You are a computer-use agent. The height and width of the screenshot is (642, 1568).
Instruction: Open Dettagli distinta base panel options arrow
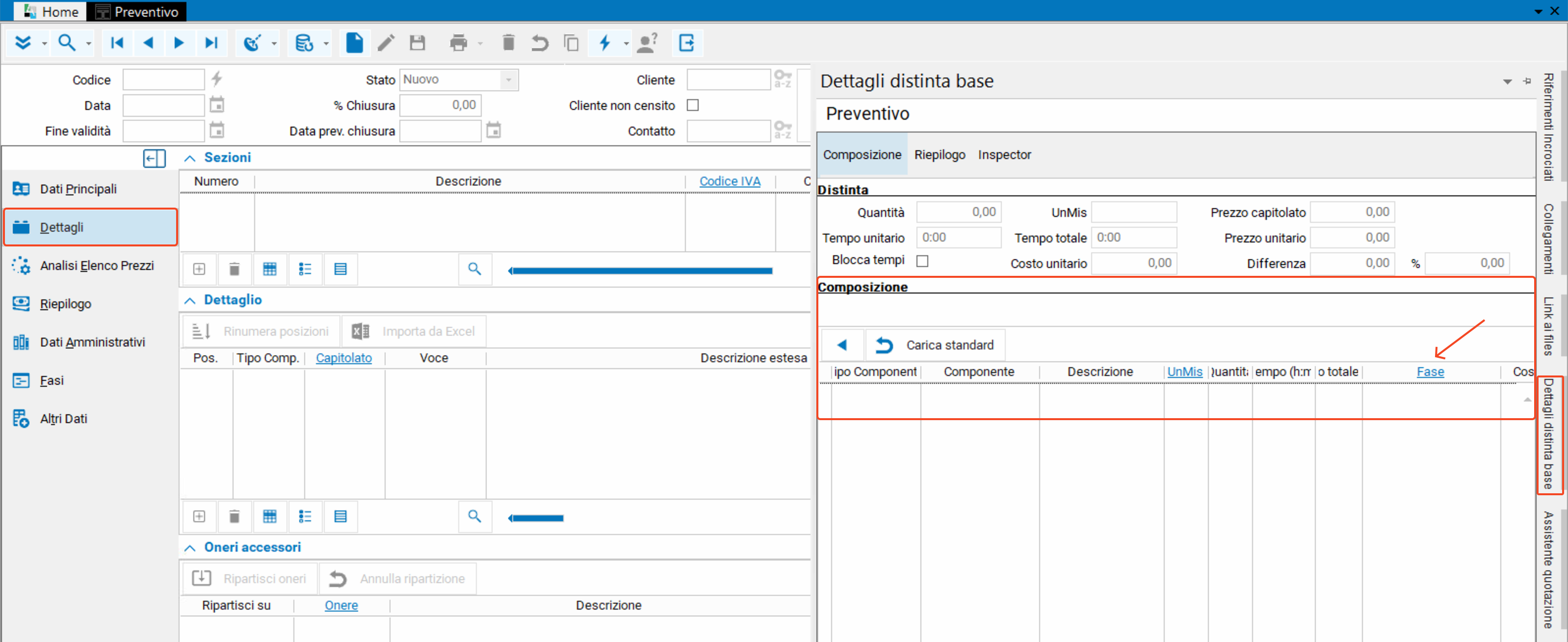(1508, 81)
